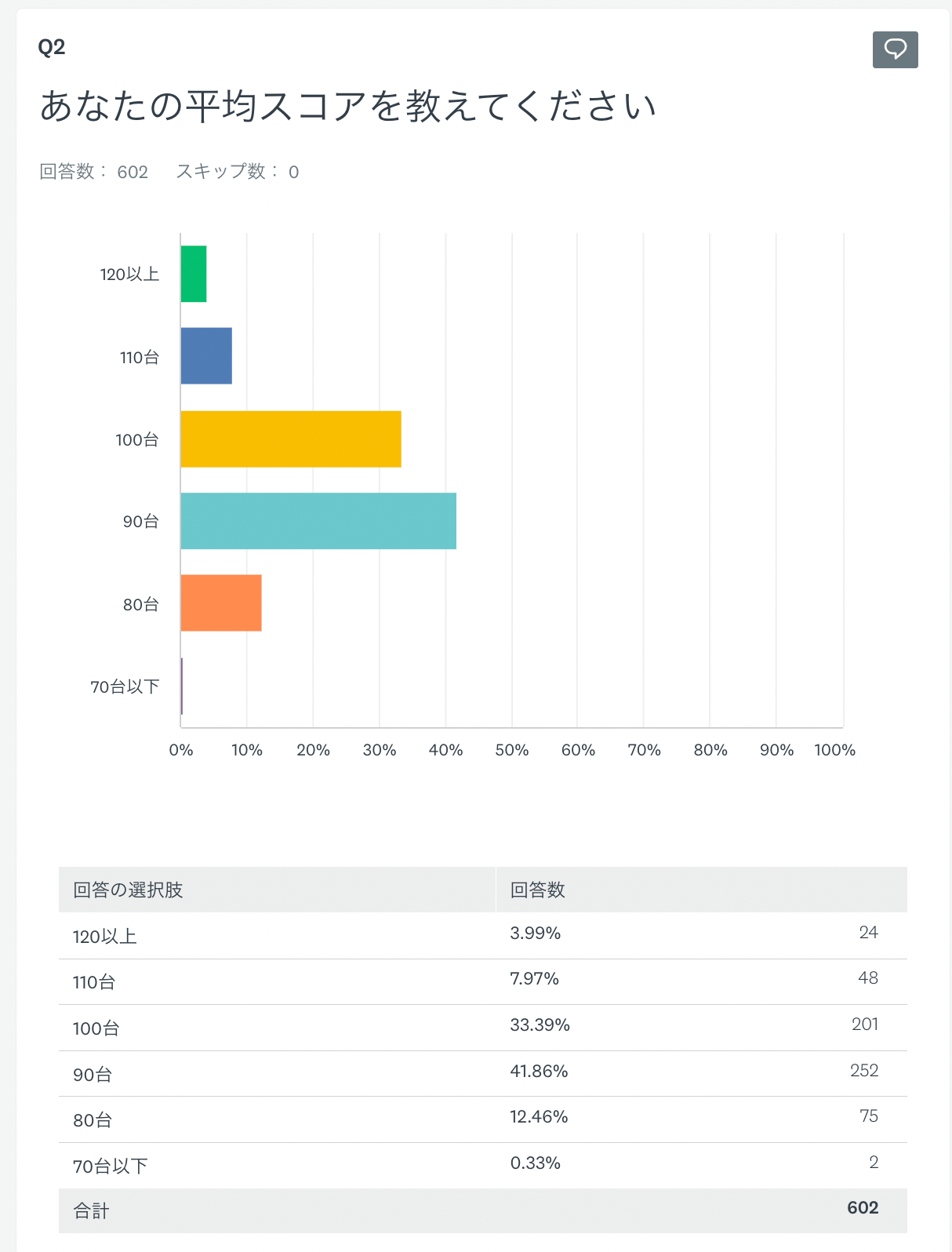Click the question title あなたの平均スコアを教えてください

(x=348, y=106)
